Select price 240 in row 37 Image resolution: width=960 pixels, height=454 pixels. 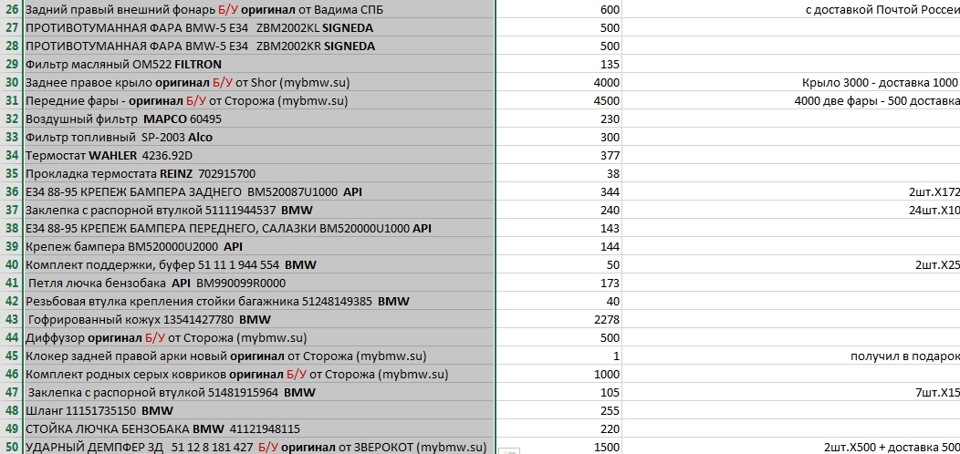559,210
